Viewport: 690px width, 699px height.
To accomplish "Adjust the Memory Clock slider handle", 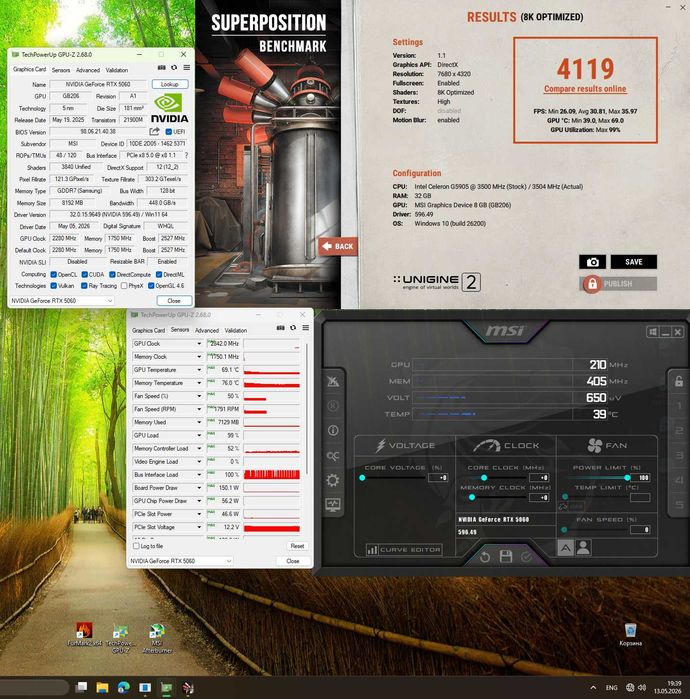I will point(472,497).
